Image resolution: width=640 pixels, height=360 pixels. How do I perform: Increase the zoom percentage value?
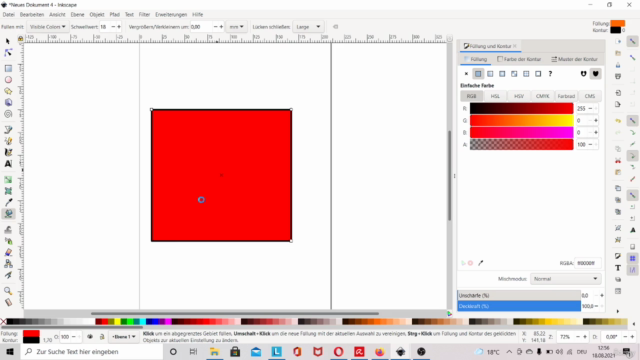pyautogui.click(x=585, y=337)
